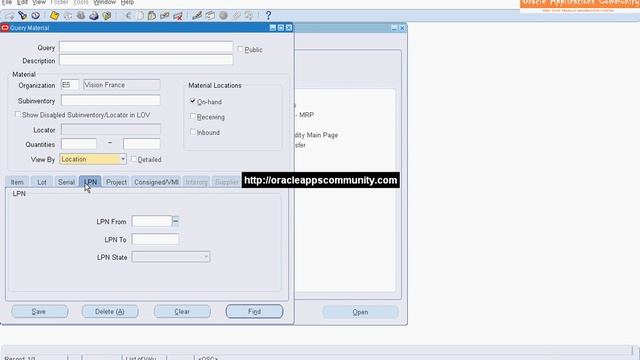Click the Attachments paperclip toolbar icon
The image size is (640, 360).
pos(236,16)
